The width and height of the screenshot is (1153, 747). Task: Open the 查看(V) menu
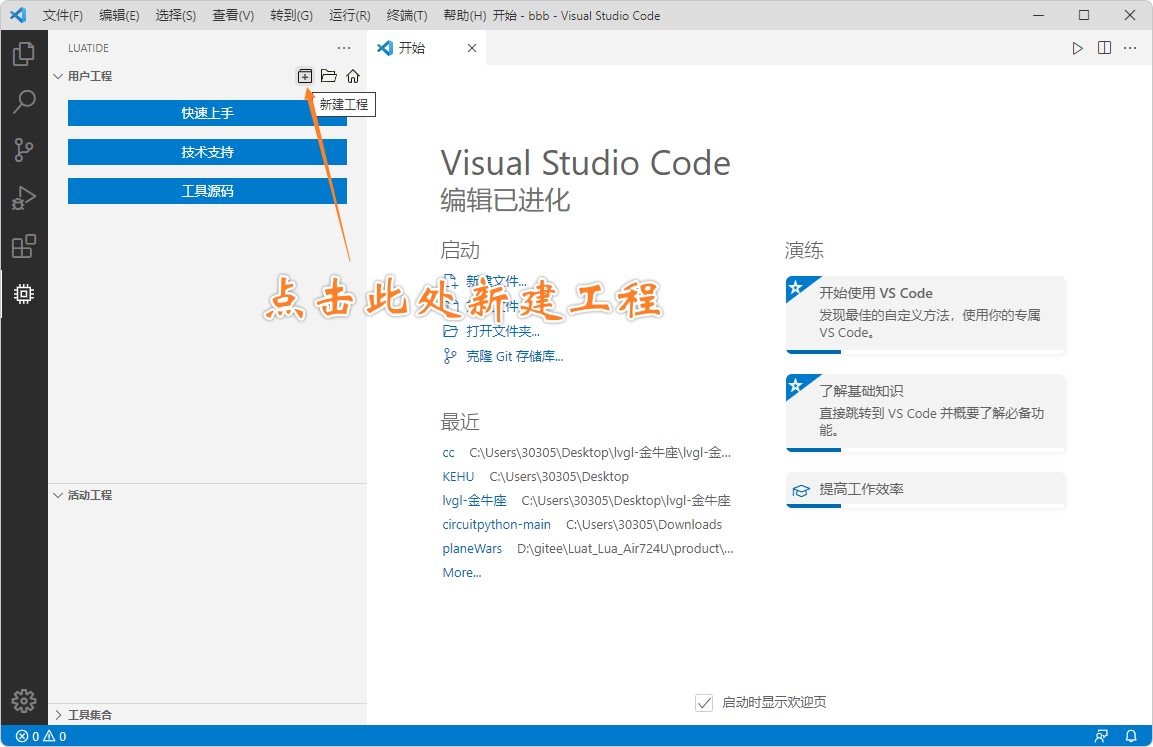(233, 15)
